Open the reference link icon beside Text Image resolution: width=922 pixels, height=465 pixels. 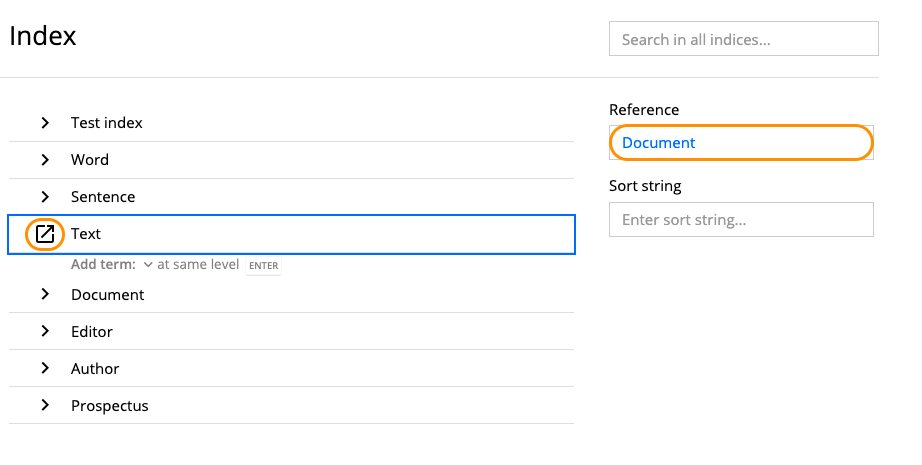coord(45,234)
